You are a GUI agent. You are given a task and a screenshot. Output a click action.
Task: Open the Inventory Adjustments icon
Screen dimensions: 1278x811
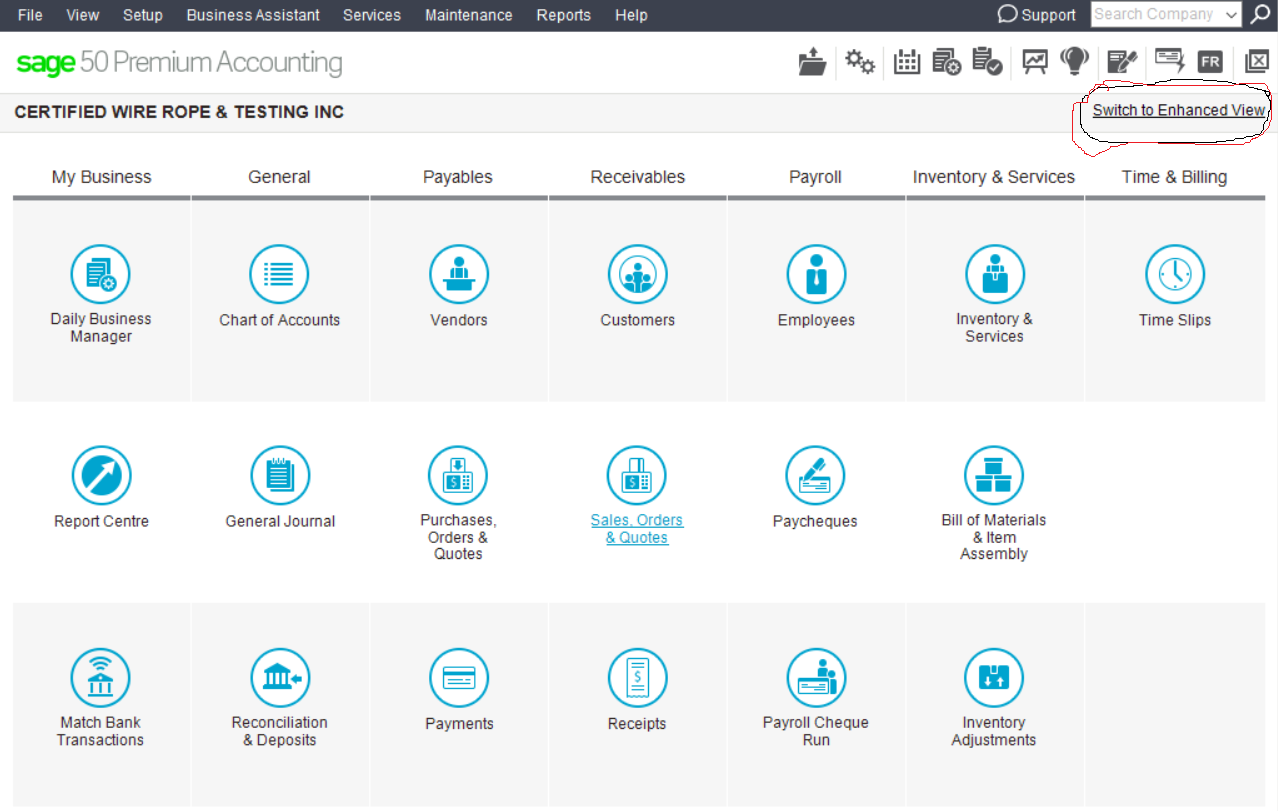tap(994, 678)
